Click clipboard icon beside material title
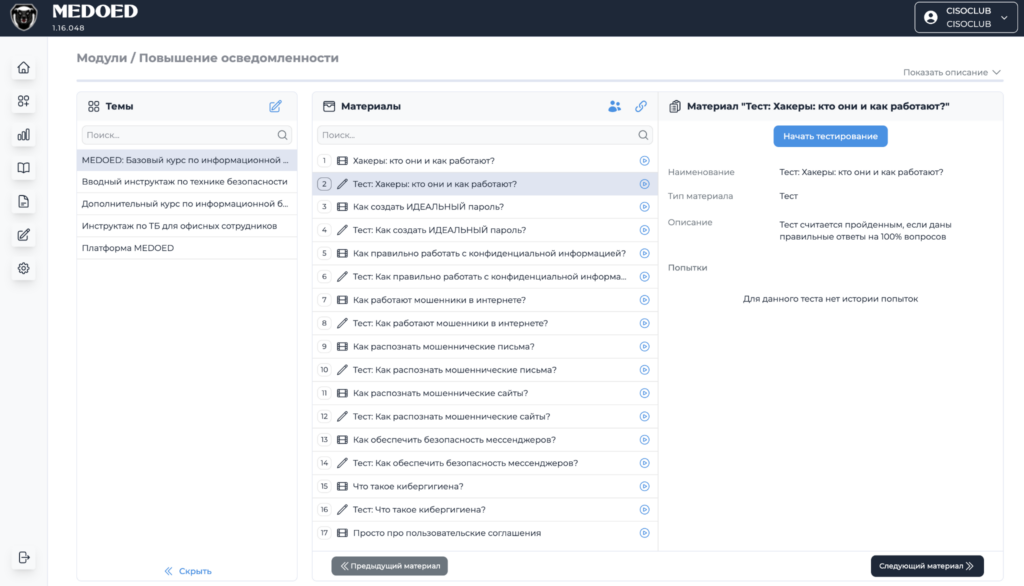1024x586 pixels. point(675,106)
